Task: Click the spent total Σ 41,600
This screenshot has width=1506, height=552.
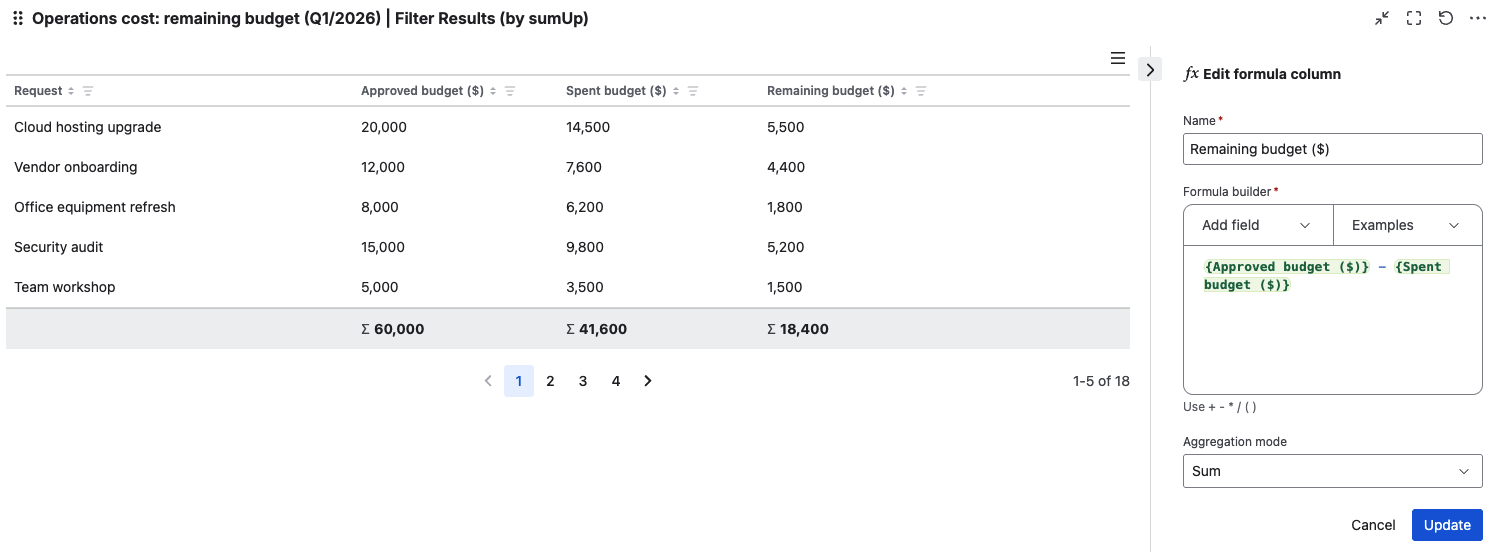Action: 597,329
